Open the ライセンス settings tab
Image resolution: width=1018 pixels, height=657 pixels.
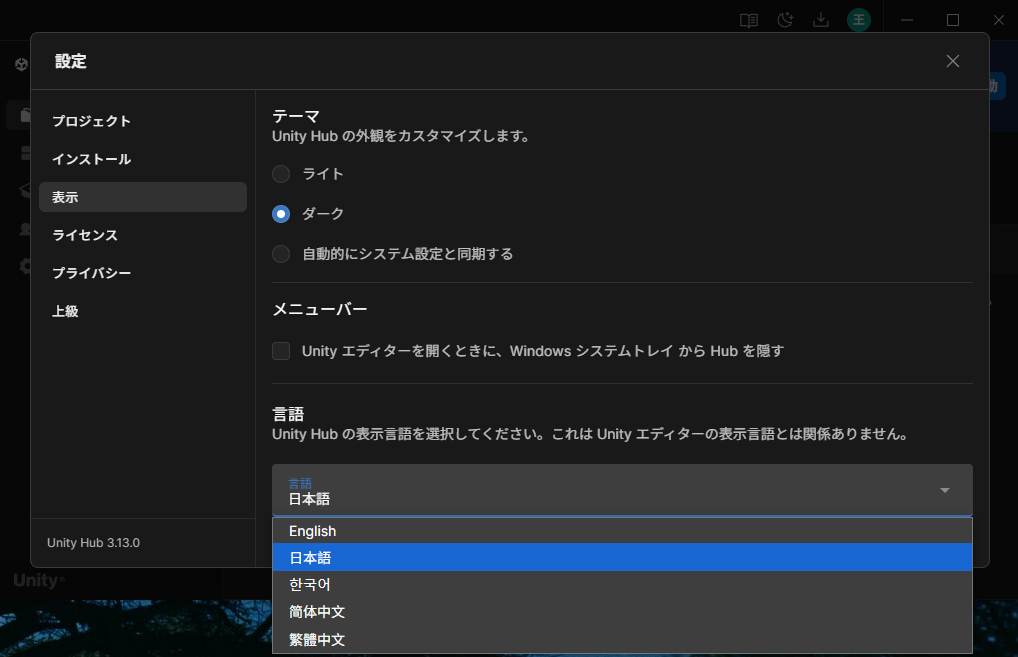143,235
